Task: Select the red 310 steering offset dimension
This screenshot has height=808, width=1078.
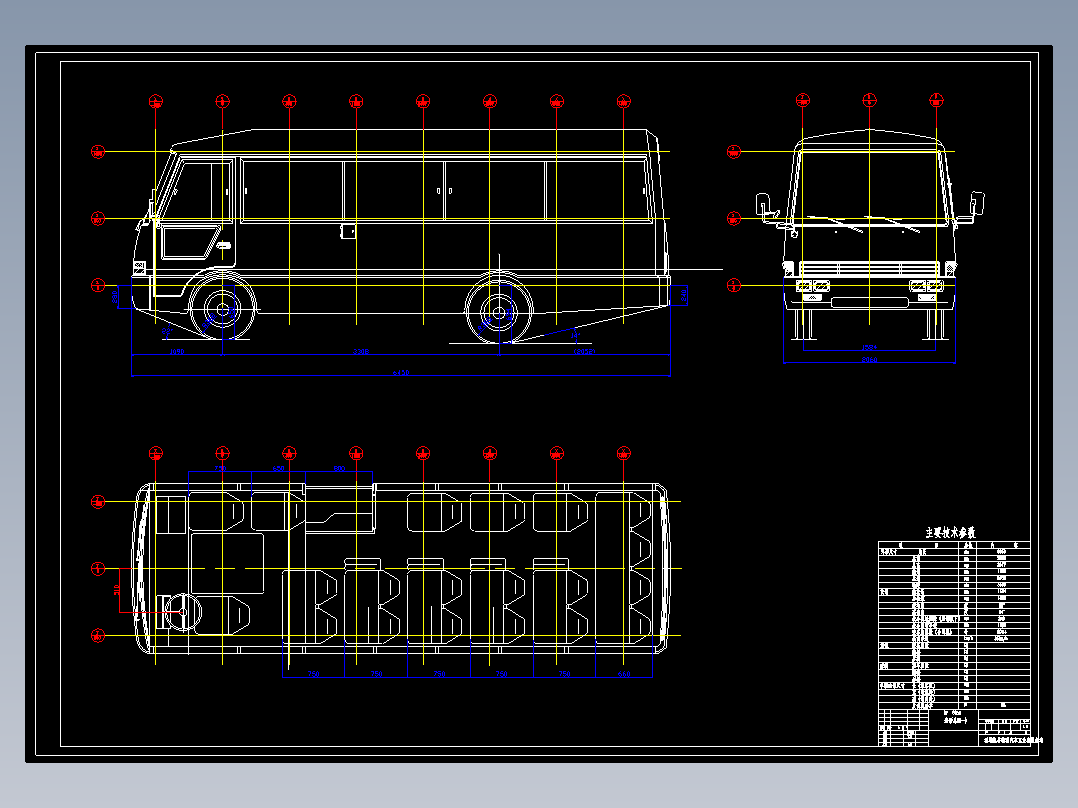Action: point(116,590)
